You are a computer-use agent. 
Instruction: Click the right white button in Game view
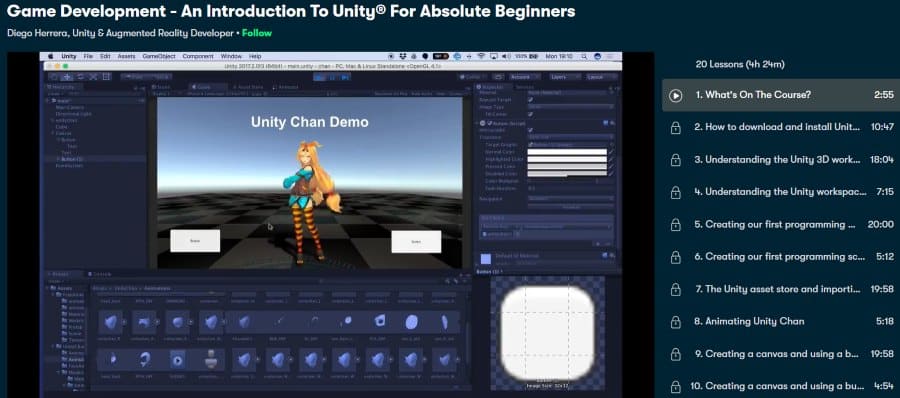[x=416, y=242]
